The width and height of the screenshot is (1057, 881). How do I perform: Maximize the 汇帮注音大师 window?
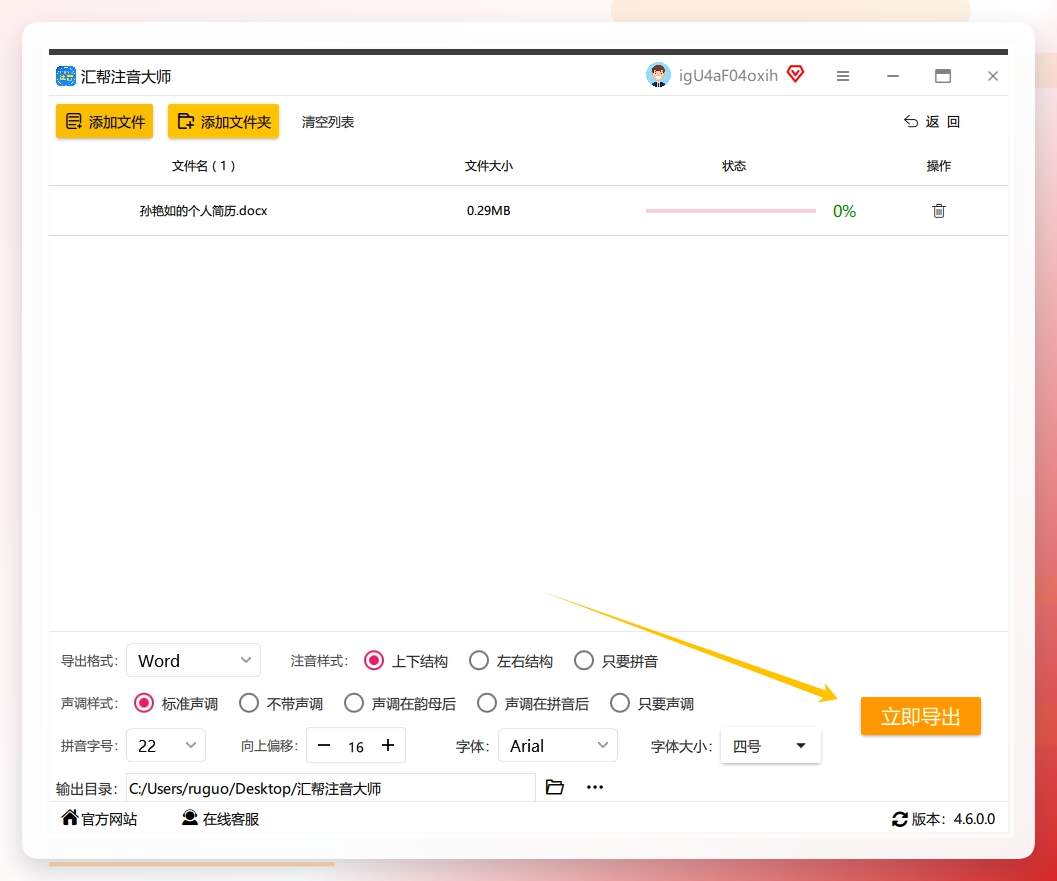942,76
